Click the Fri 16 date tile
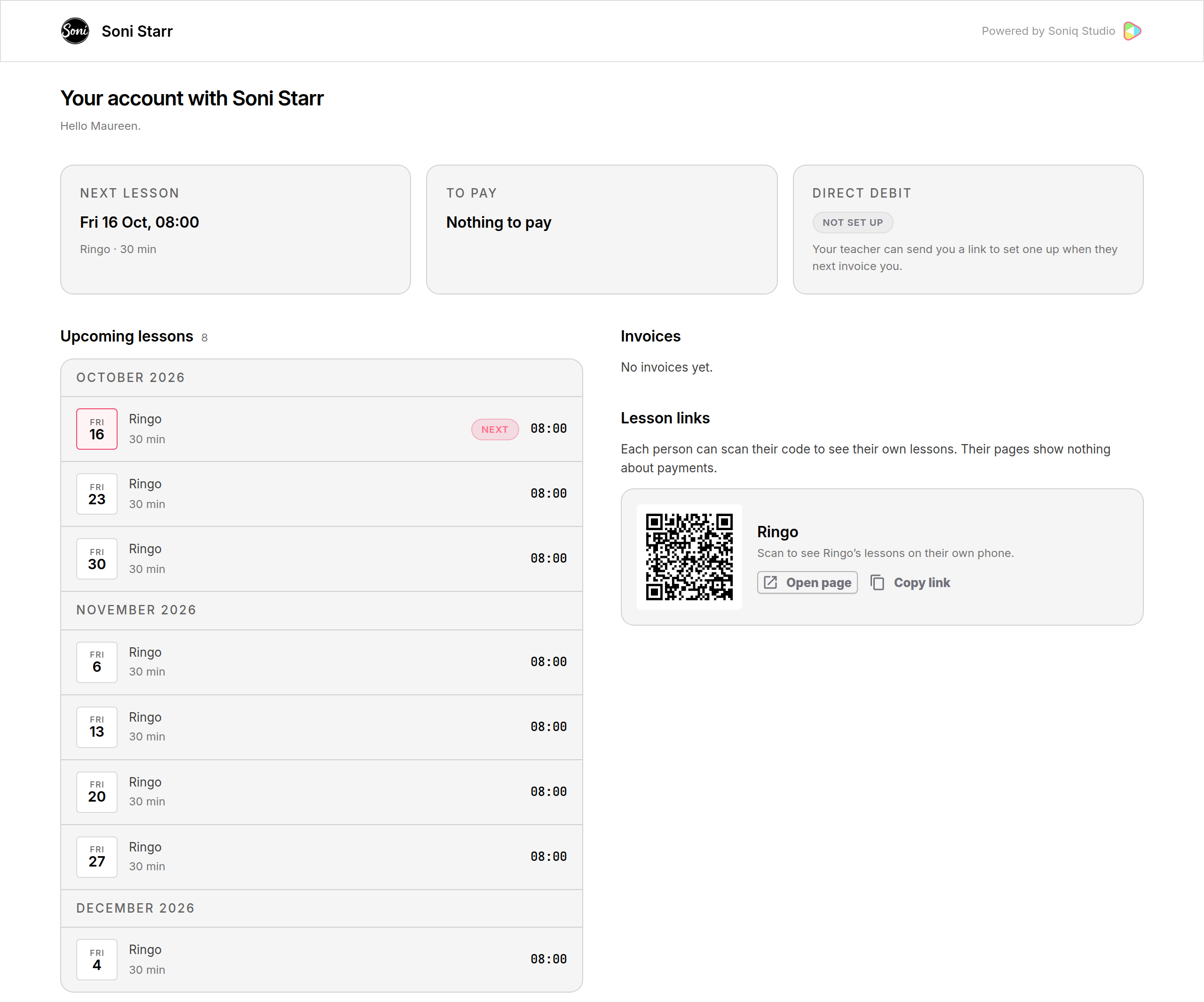 pos(97,429)
